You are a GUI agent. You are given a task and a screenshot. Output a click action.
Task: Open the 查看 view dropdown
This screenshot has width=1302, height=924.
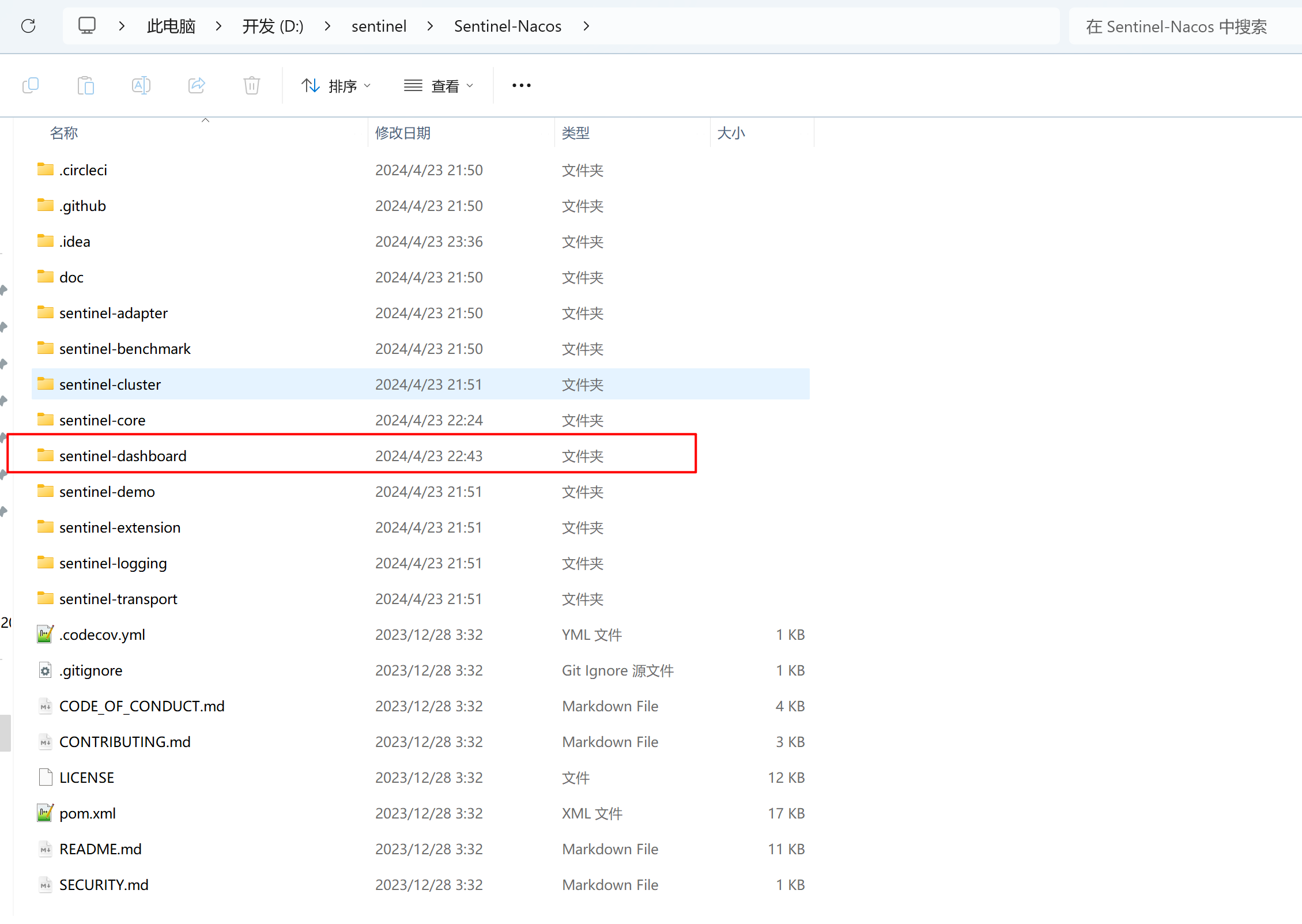439,86
